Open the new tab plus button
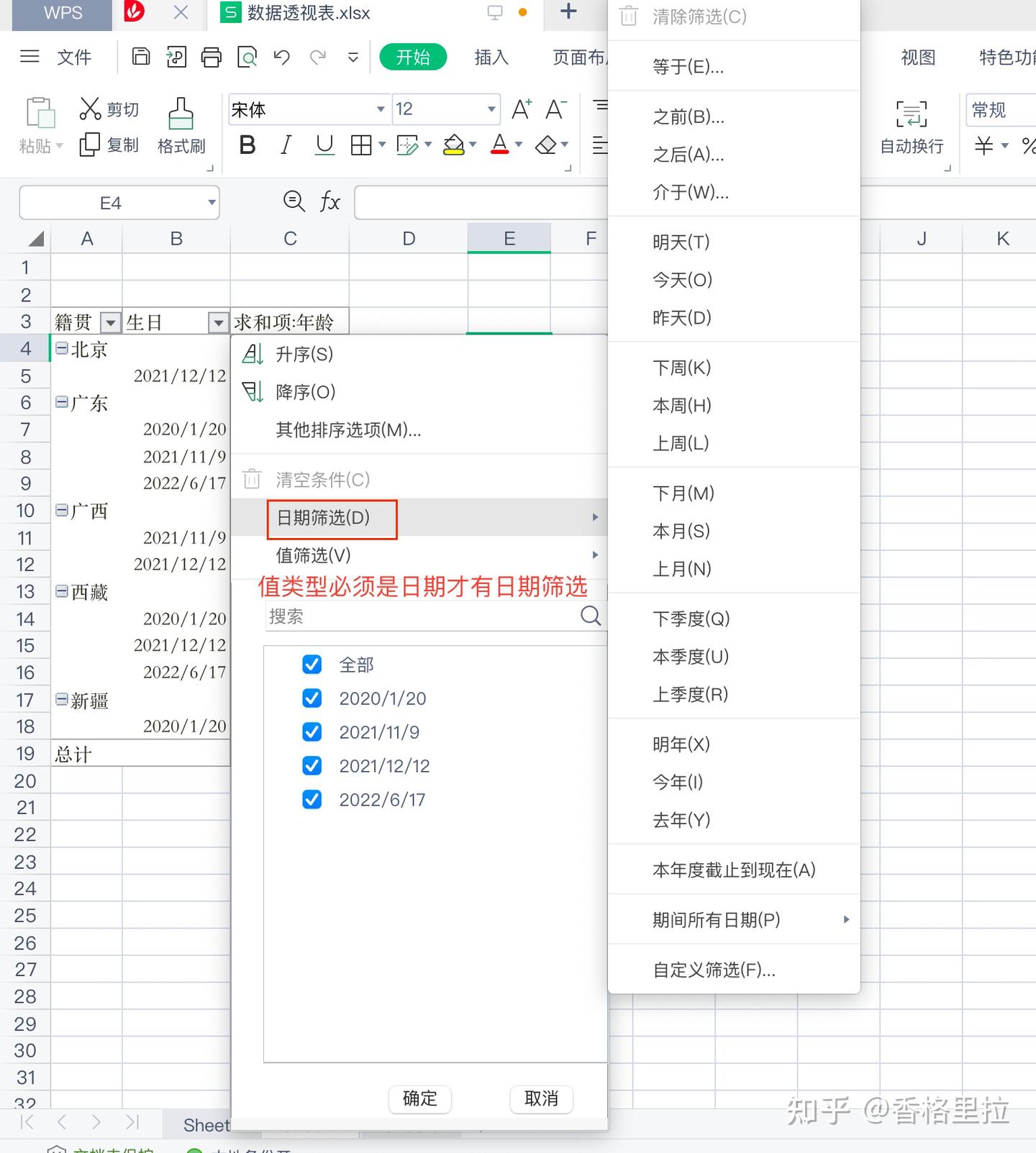Viewport: 1036px width, 1153px height. point(568,12)
